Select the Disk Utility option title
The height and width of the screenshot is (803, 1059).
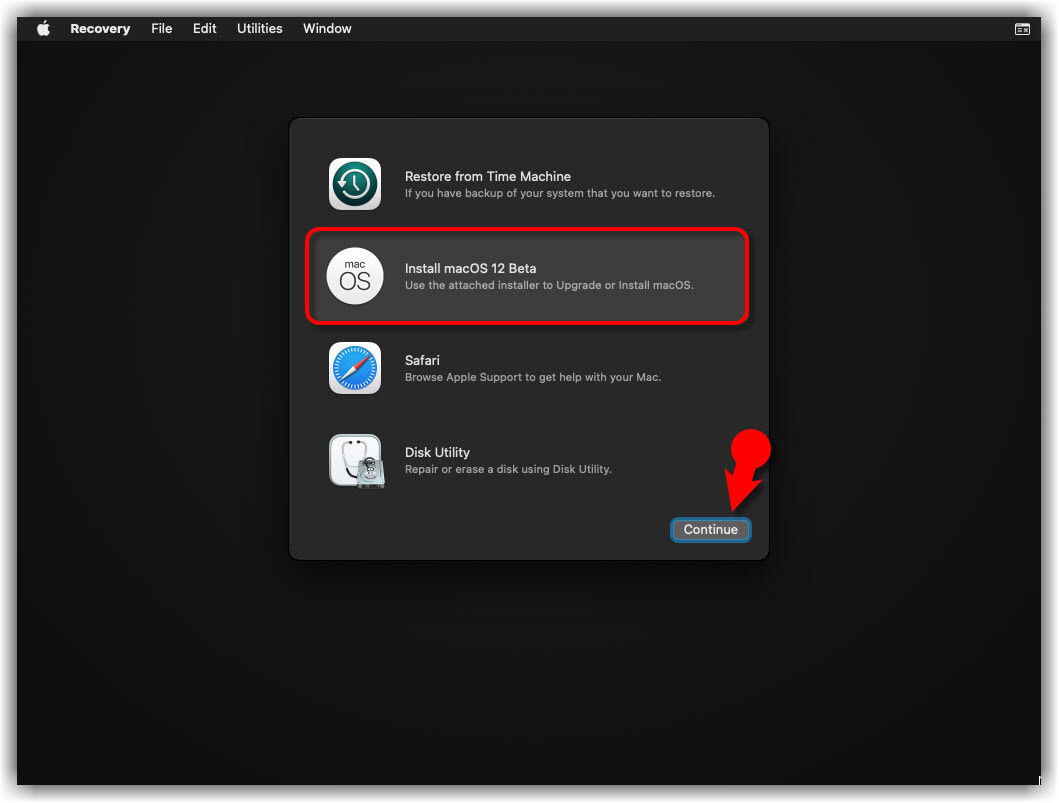[437, 452]
